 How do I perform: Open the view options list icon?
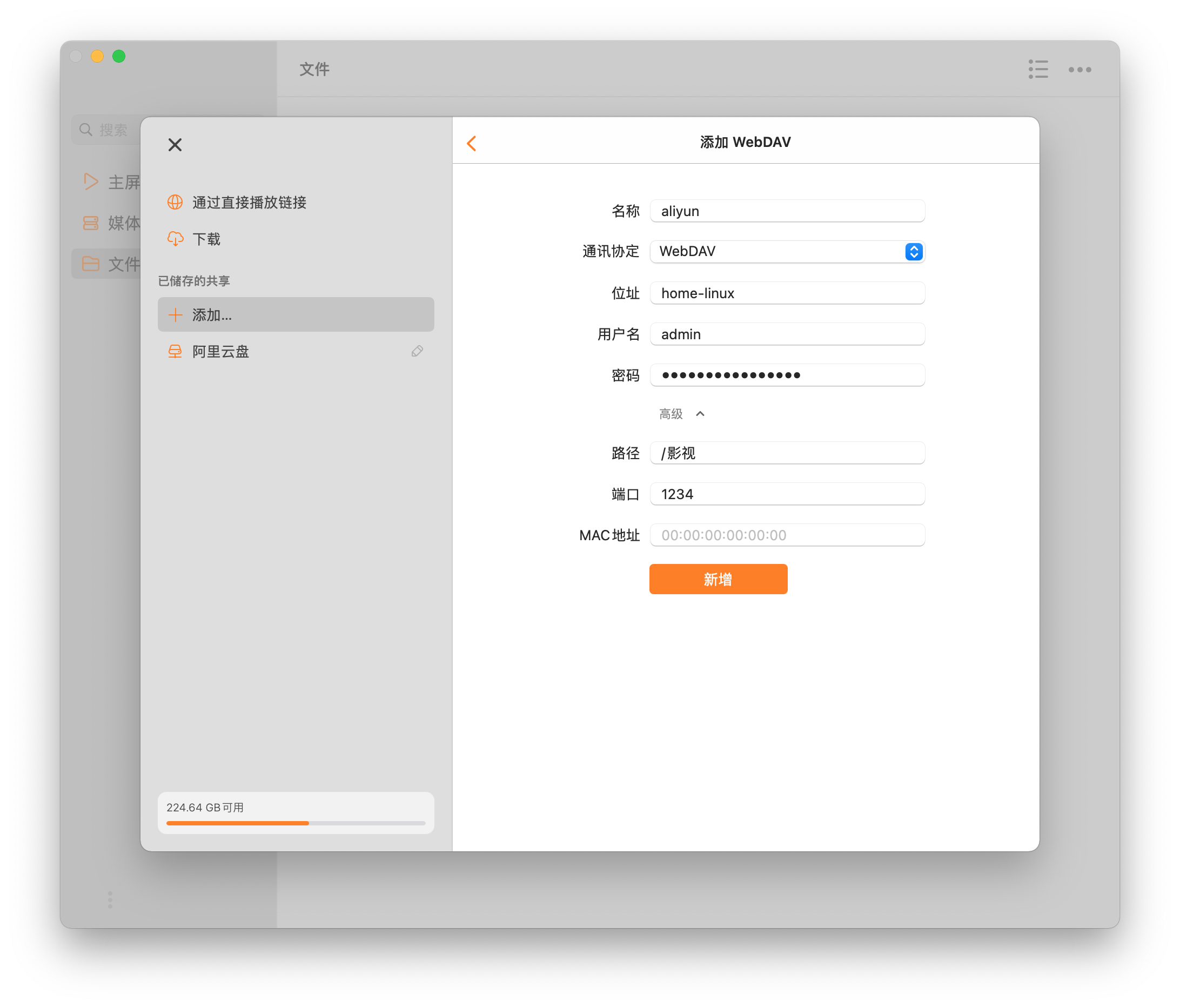click(x=1037, y=70)
